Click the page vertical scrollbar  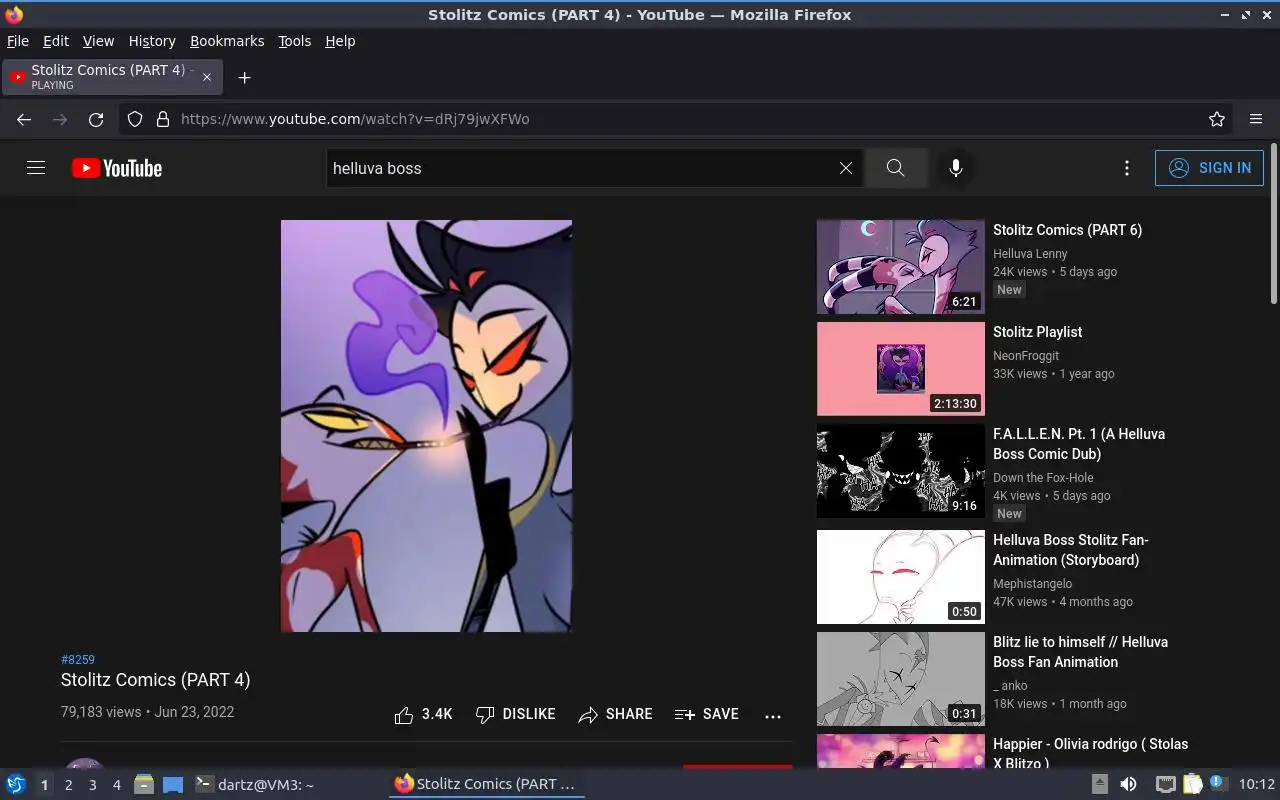[1273, 224]
